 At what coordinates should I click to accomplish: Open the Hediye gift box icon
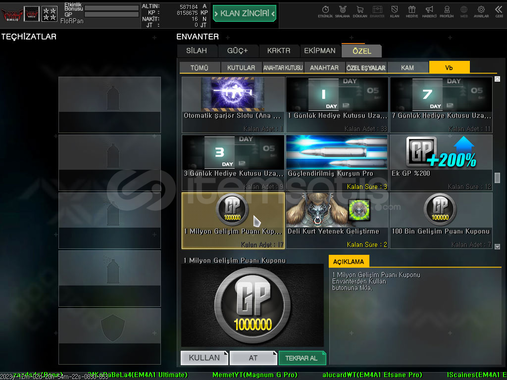click(412, 12)
